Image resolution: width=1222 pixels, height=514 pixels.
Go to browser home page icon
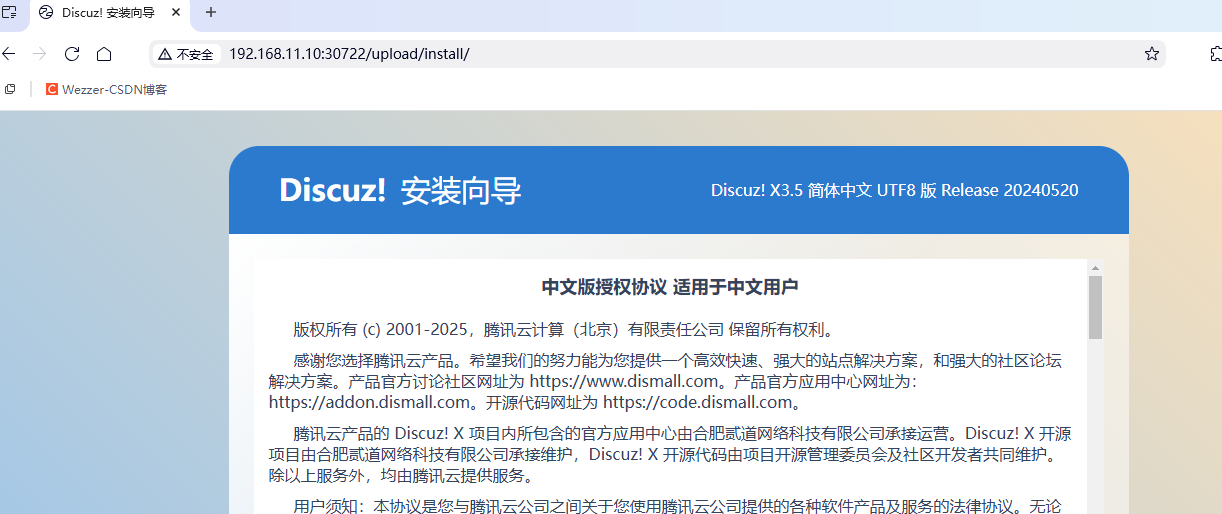104,54
